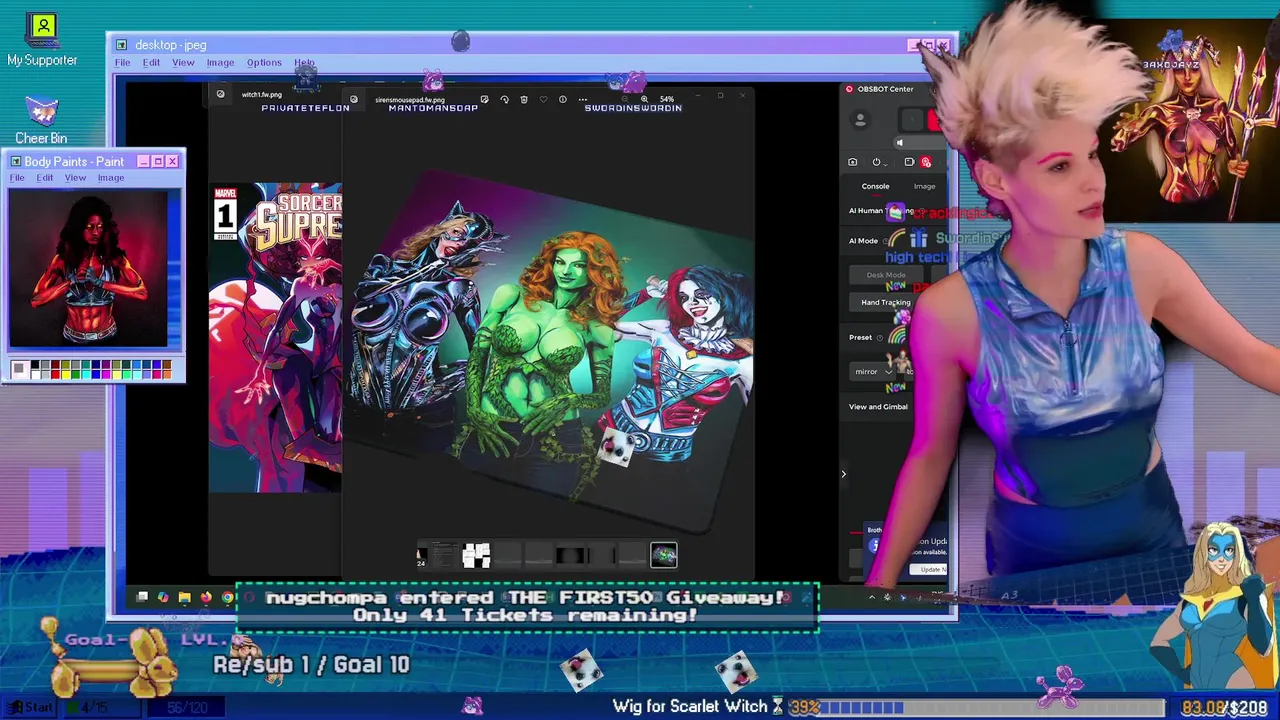Open the three-dot more menu in Photos
Screen dimensions: 1280x720
(583, 99)
